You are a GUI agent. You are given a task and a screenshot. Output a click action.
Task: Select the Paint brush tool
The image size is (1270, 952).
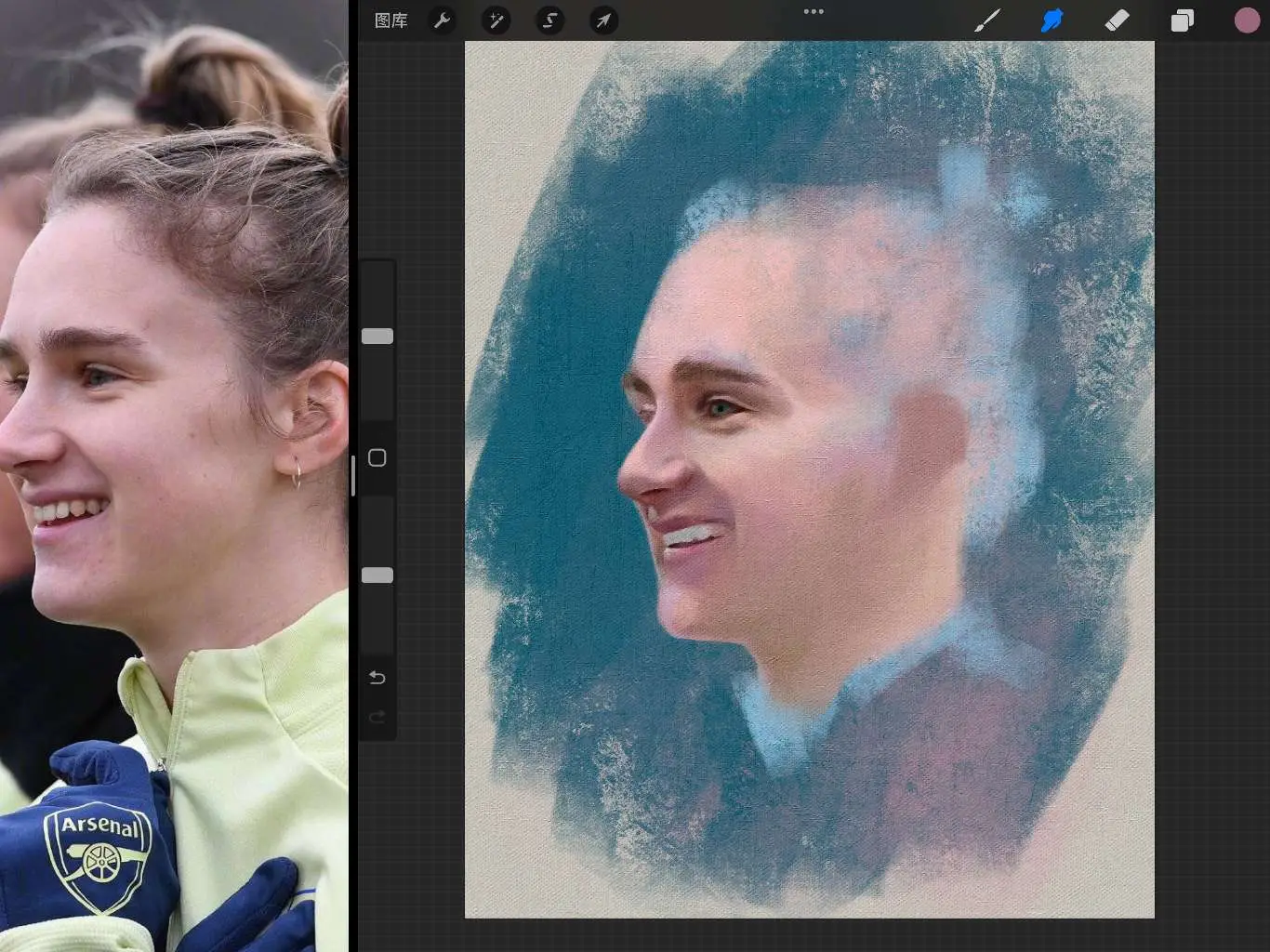point(987,20)
